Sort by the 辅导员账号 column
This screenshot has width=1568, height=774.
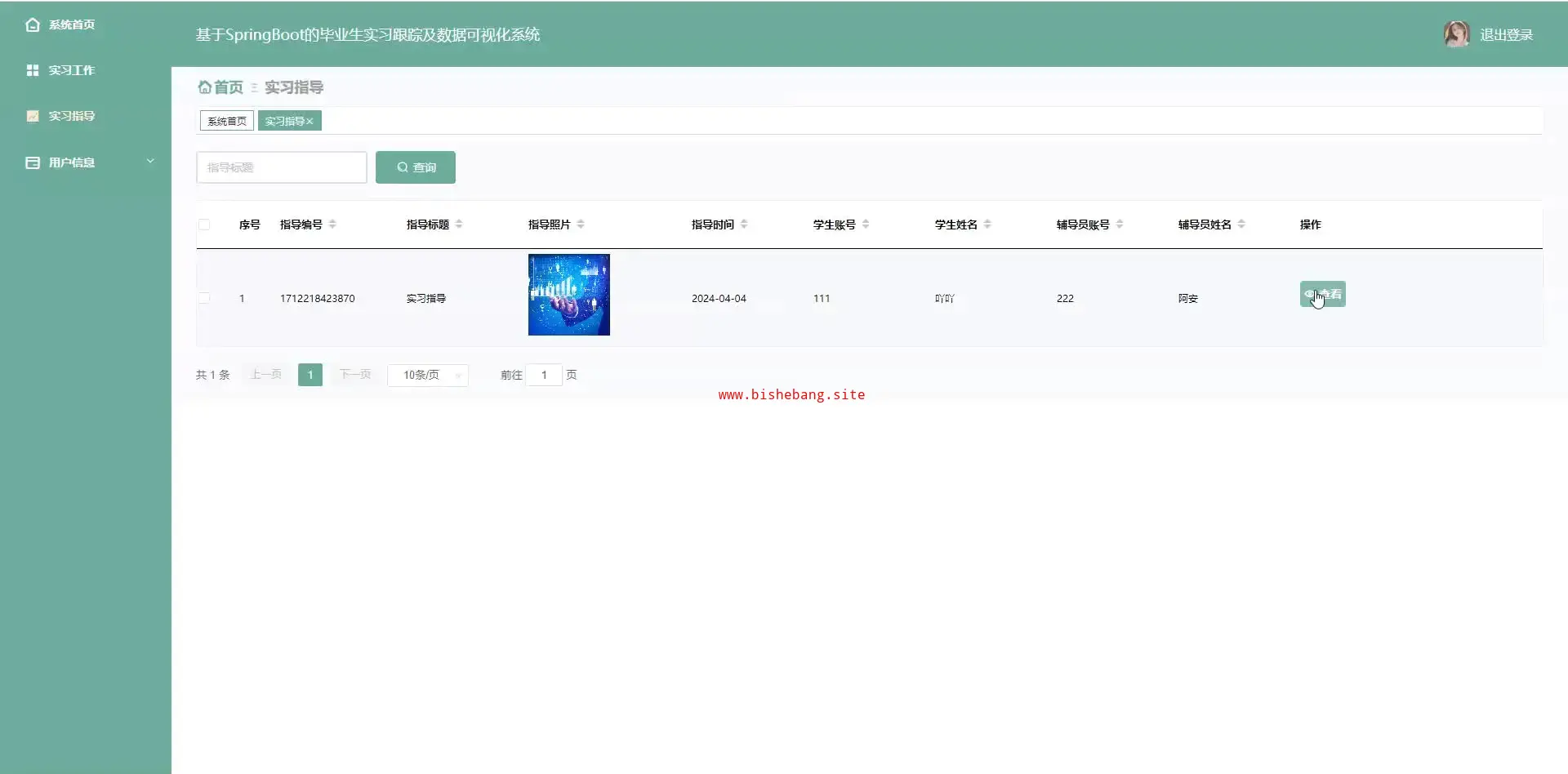point(1120,225)
